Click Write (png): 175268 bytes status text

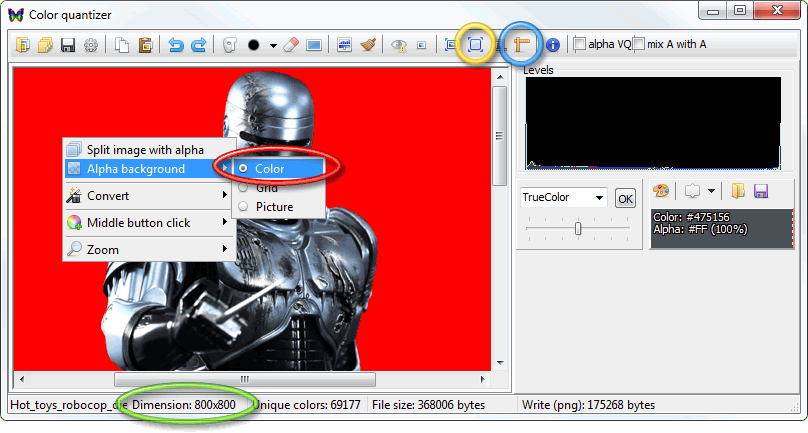click(588, 405)
